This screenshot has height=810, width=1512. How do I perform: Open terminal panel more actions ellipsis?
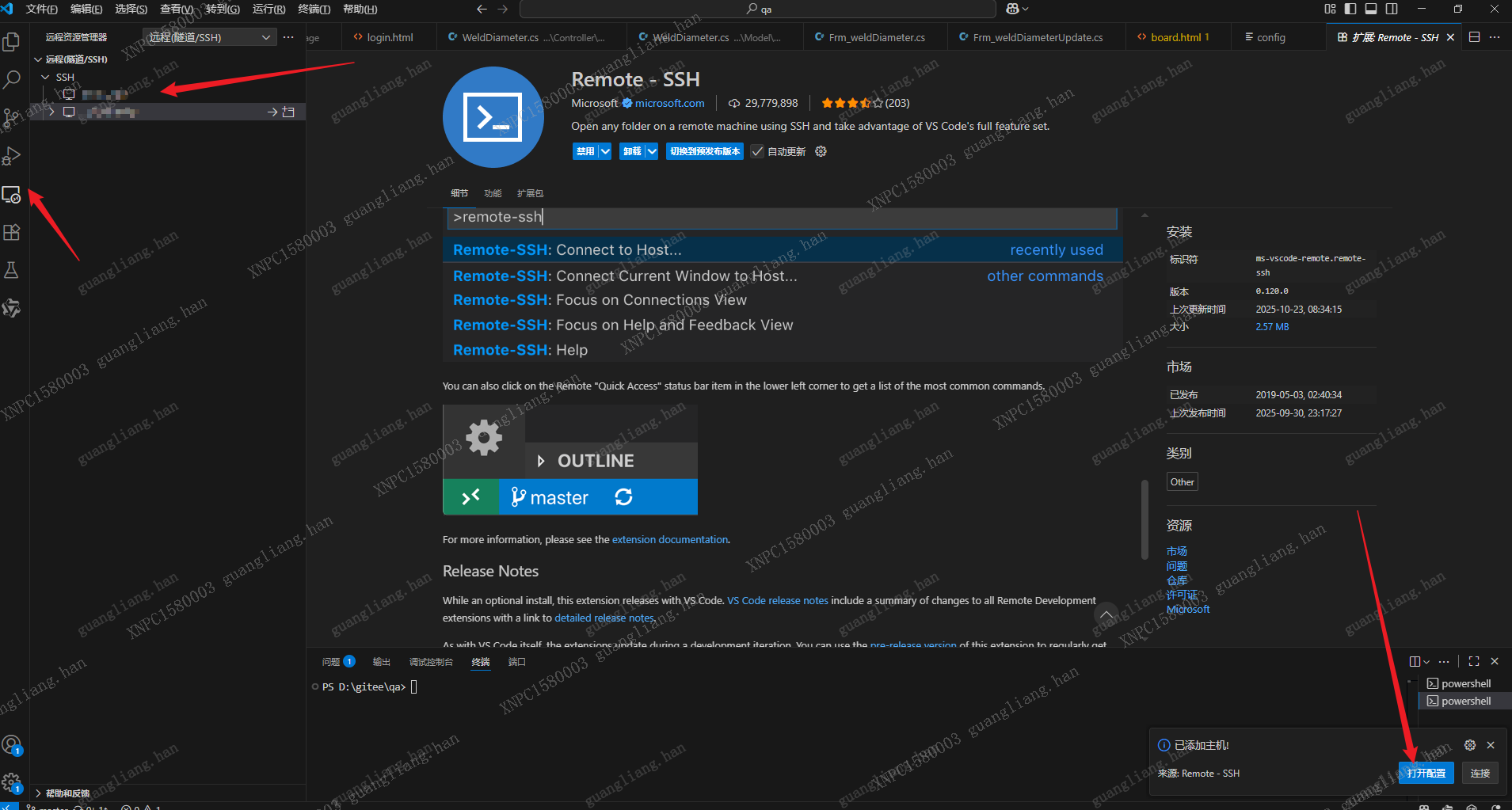click(1444, 661)
